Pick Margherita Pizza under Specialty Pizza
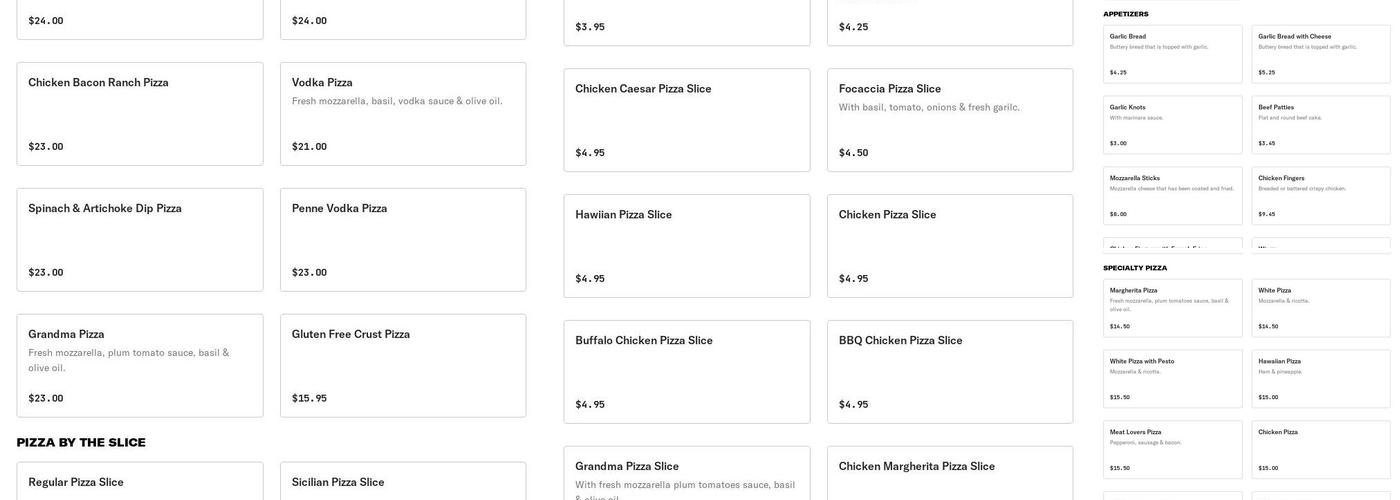The height and width of the screenshot is (500, 1400). (1173, 308)
